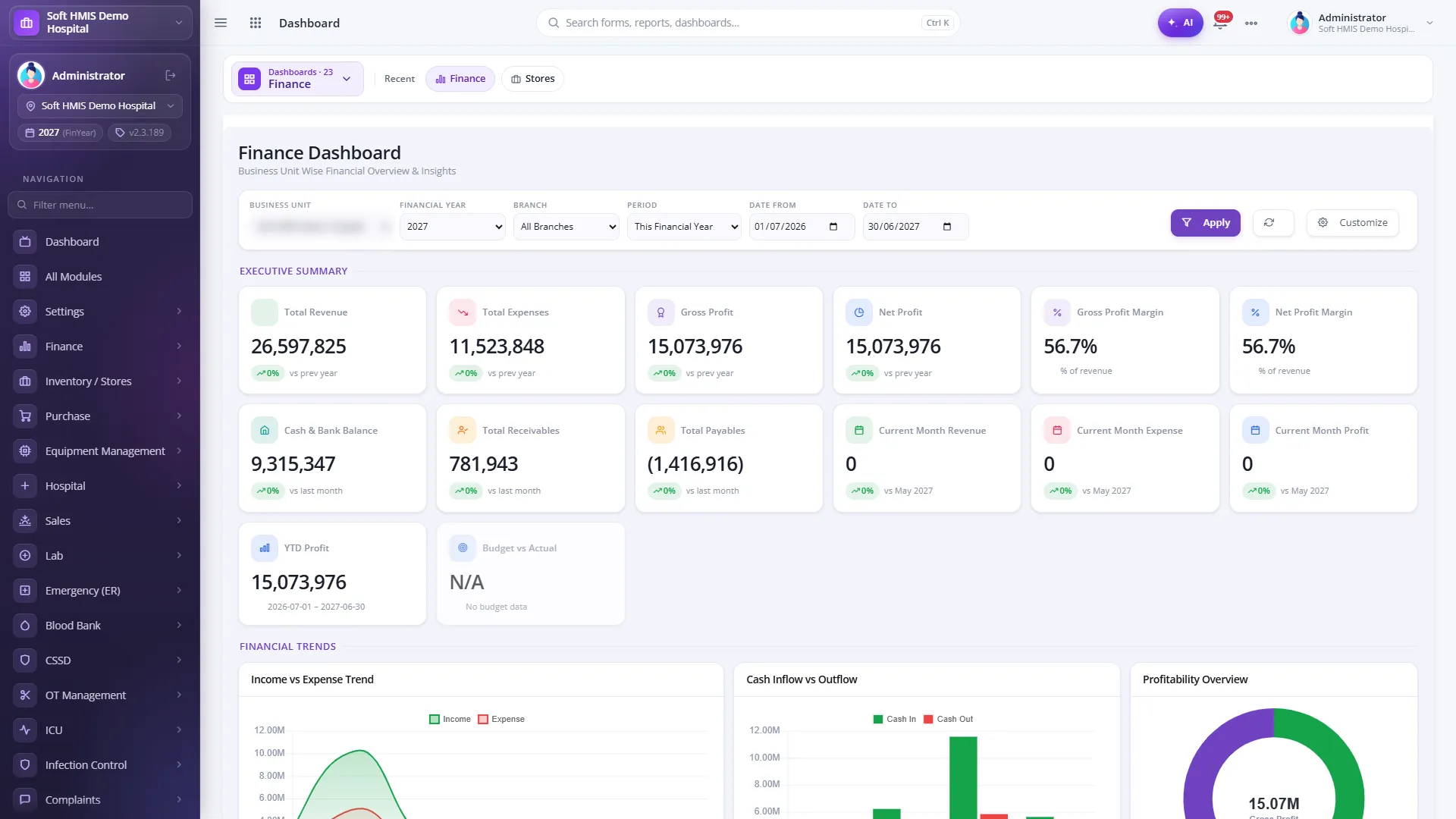The height and width of the screenshot is (819, 1456).
Task: Click the Complaints chat sidebar icon
Action: [25, 800]
